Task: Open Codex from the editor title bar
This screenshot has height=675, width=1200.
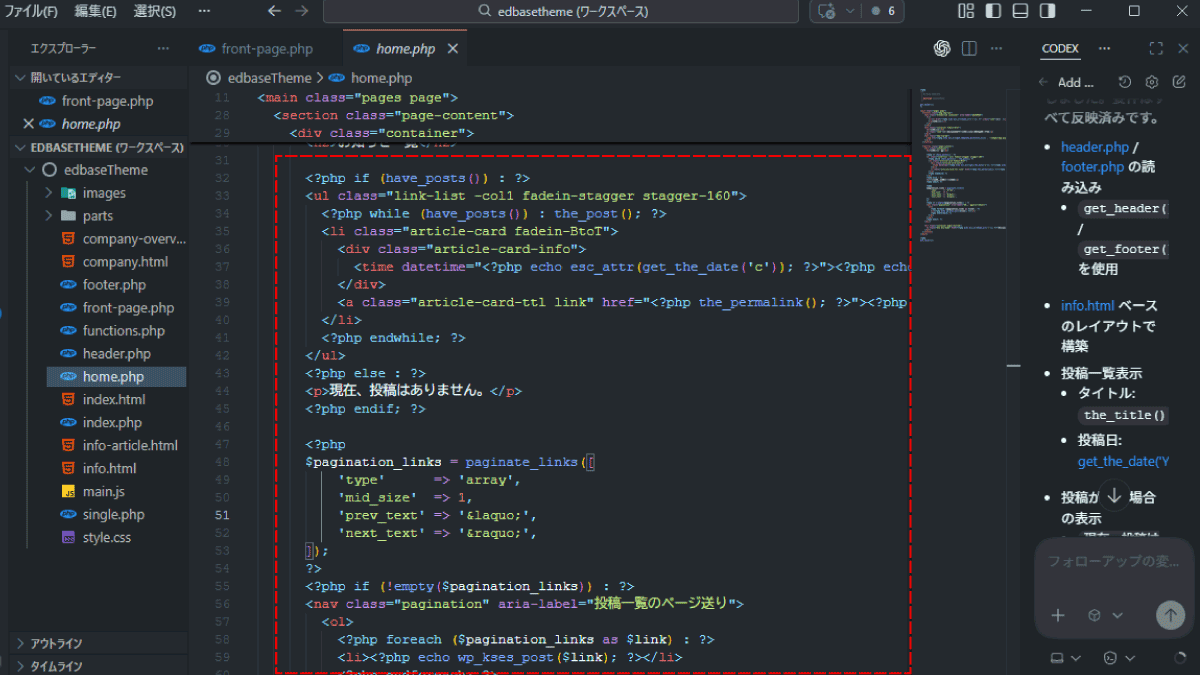Action: 941,48
